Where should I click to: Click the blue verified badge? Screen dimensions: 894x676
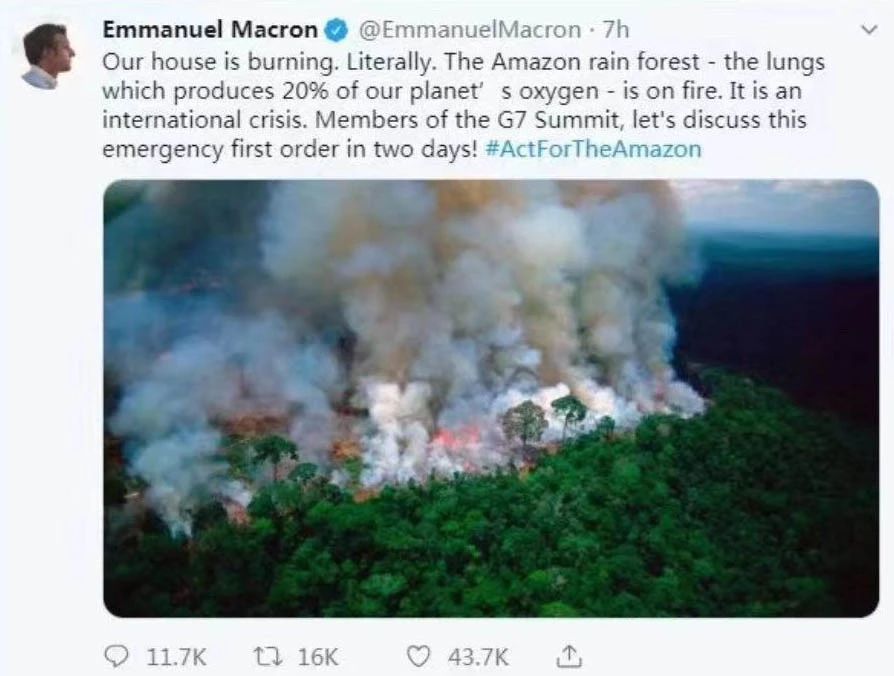pyautogui.click(x=337, y=31)
